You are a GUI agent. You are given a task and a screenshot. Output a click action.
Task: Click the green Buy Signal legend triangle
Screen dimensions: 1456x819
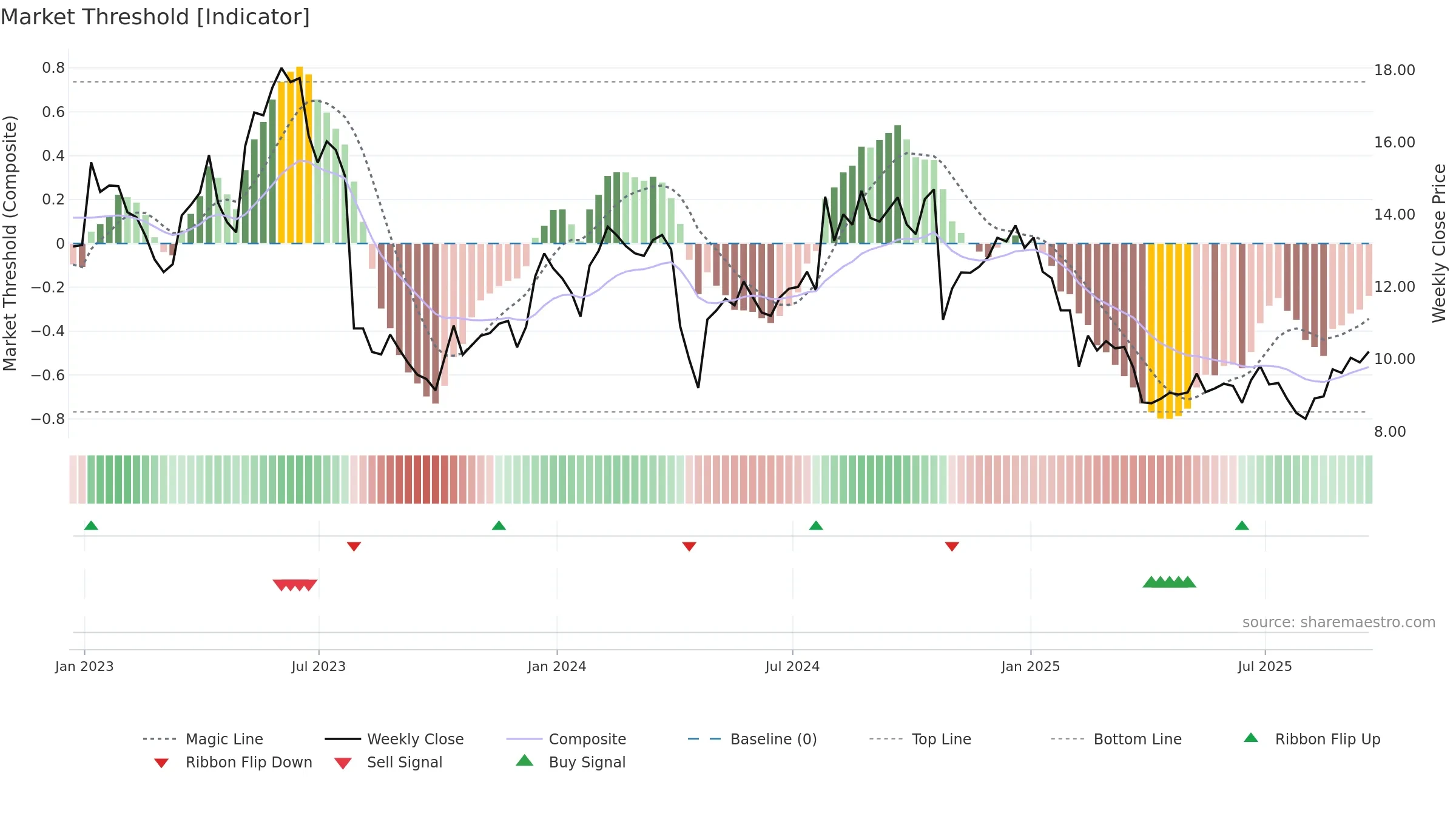point(524,760)
